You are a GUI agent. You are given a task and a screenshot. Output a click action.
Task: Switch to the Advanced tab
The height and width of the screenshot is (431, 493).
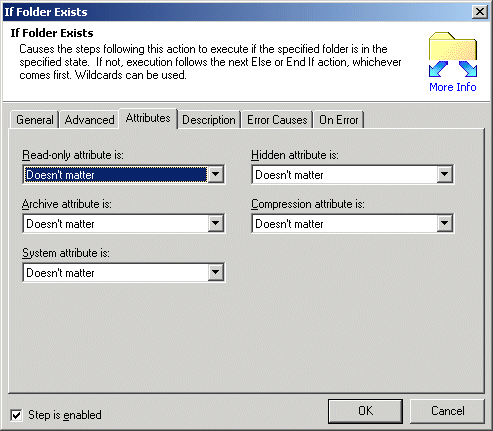pyautogui.click(x=89, y=120)
